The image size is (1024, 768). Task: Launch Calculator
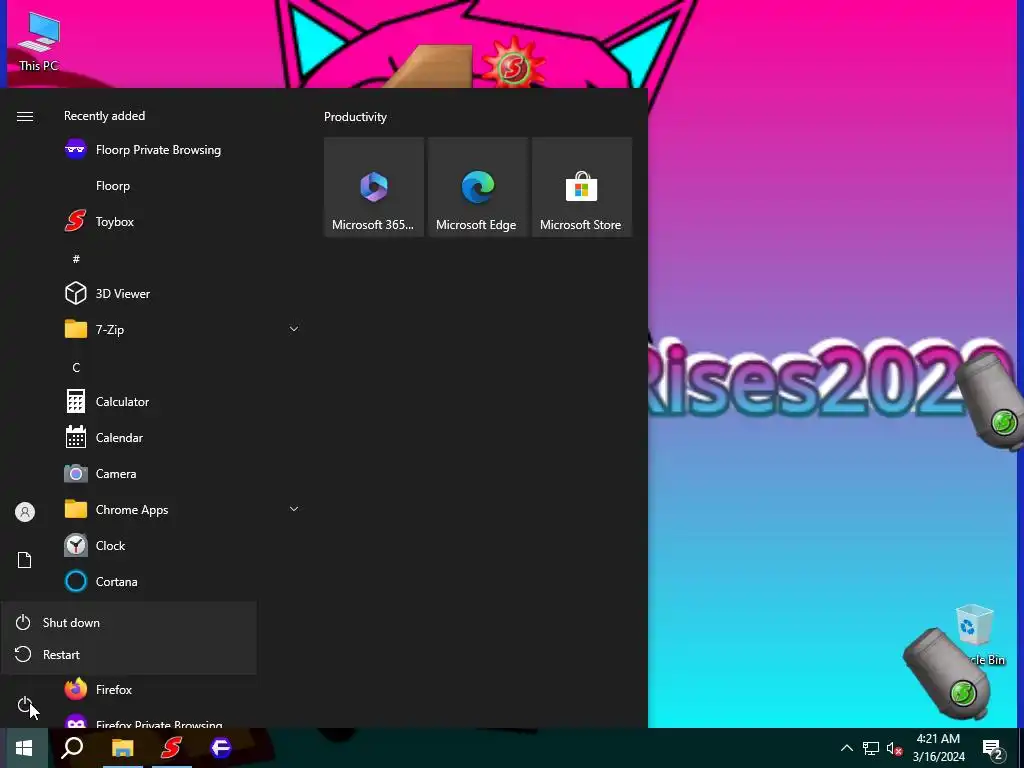coord(183,402)
